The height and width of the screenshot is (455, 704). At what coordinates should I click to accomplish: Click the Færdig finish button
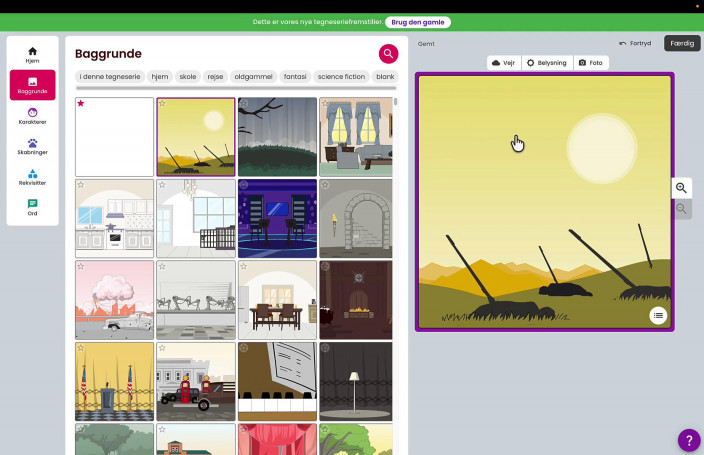pos(681,43)
